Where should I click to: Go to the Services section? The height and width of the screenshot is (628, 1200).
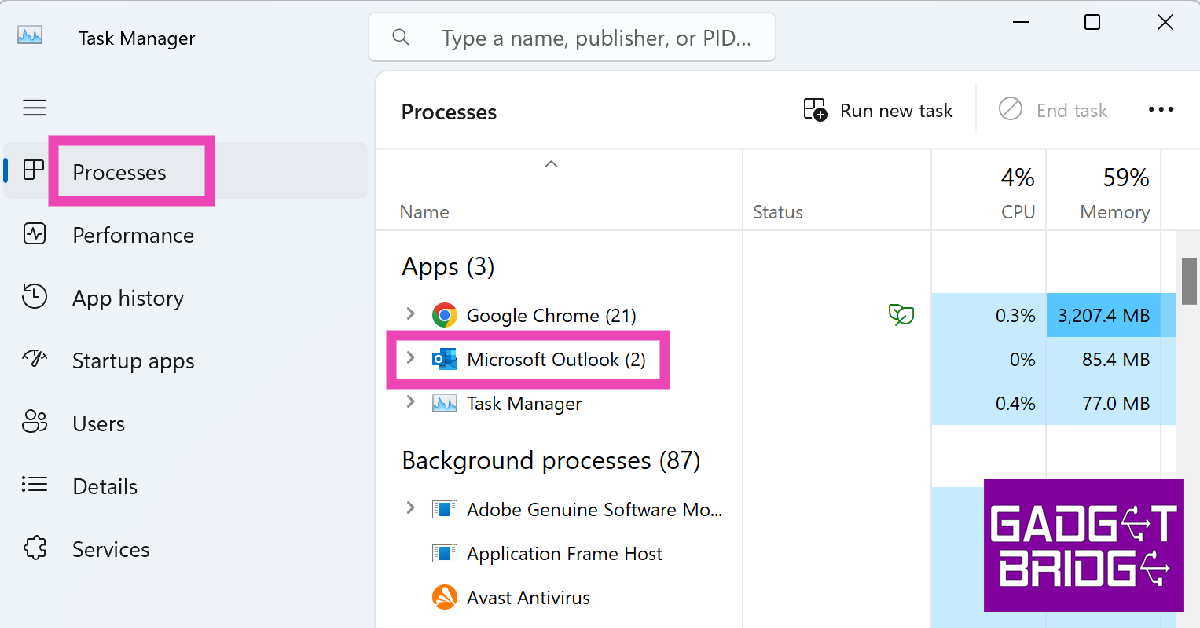(x=110, y=550)
